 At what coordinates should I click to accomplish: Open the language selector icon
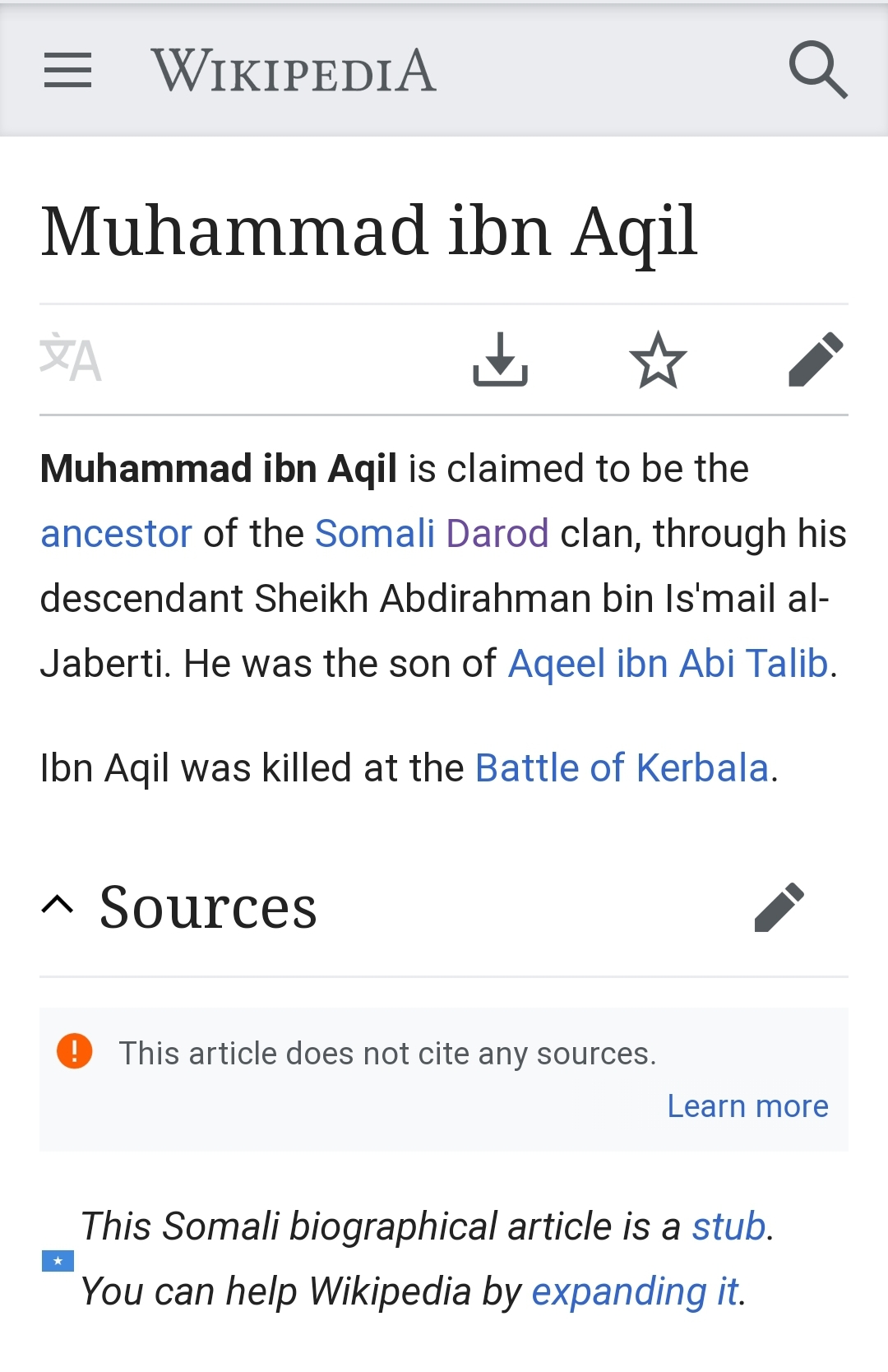click(71, 358)
